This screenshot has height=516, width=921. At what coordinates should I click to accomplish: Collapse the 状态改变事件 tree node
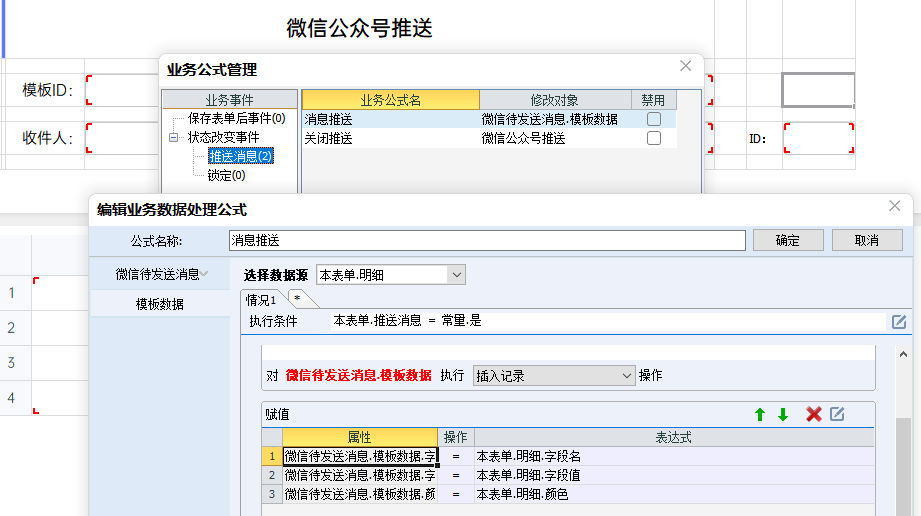point(173,138)
